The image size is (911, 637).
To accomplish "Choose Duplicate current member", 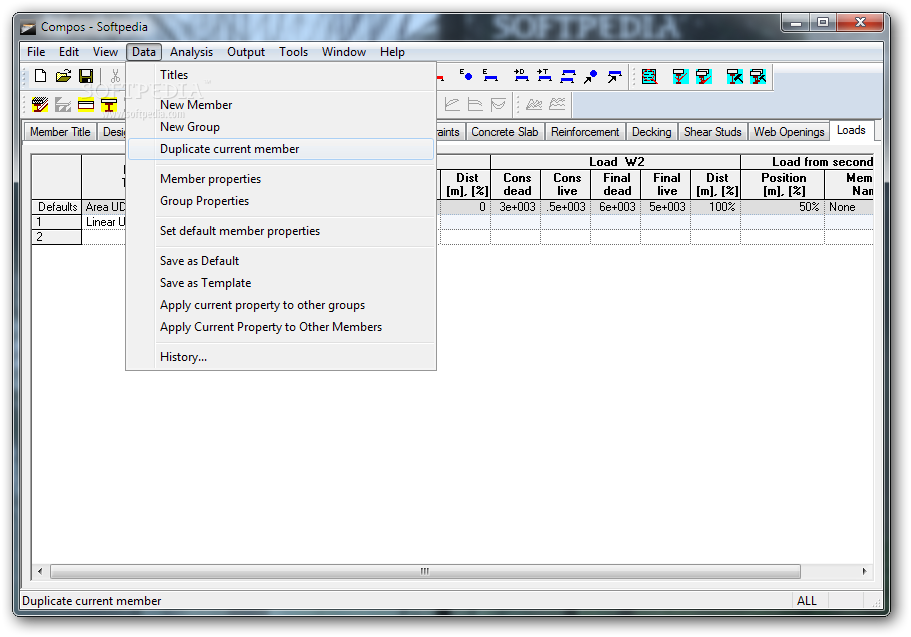I will click(x=281, y=149).
